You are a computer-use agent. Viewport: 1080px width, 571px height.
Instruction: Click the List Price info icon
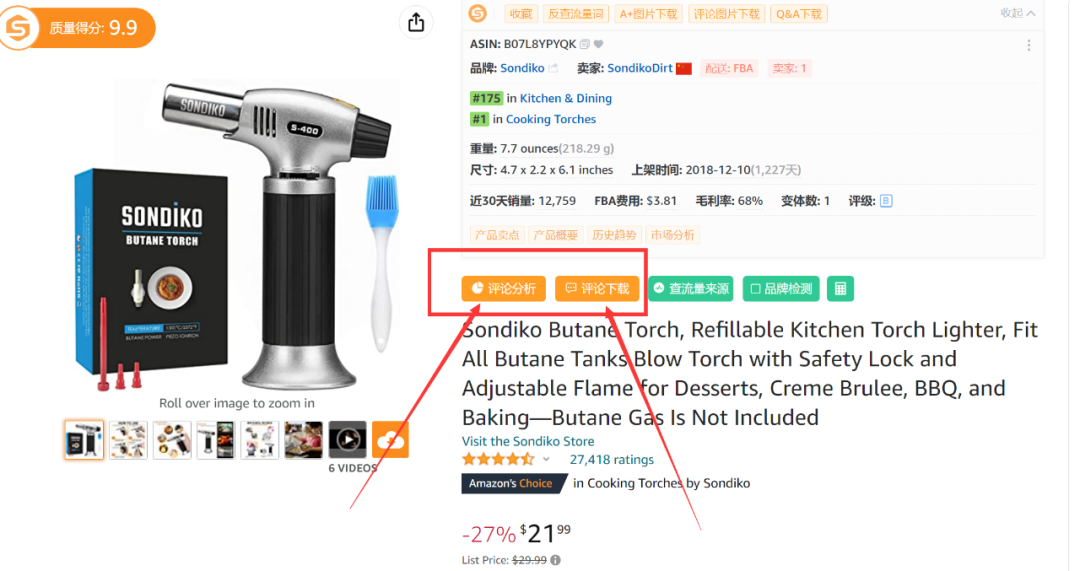point(555,560)
